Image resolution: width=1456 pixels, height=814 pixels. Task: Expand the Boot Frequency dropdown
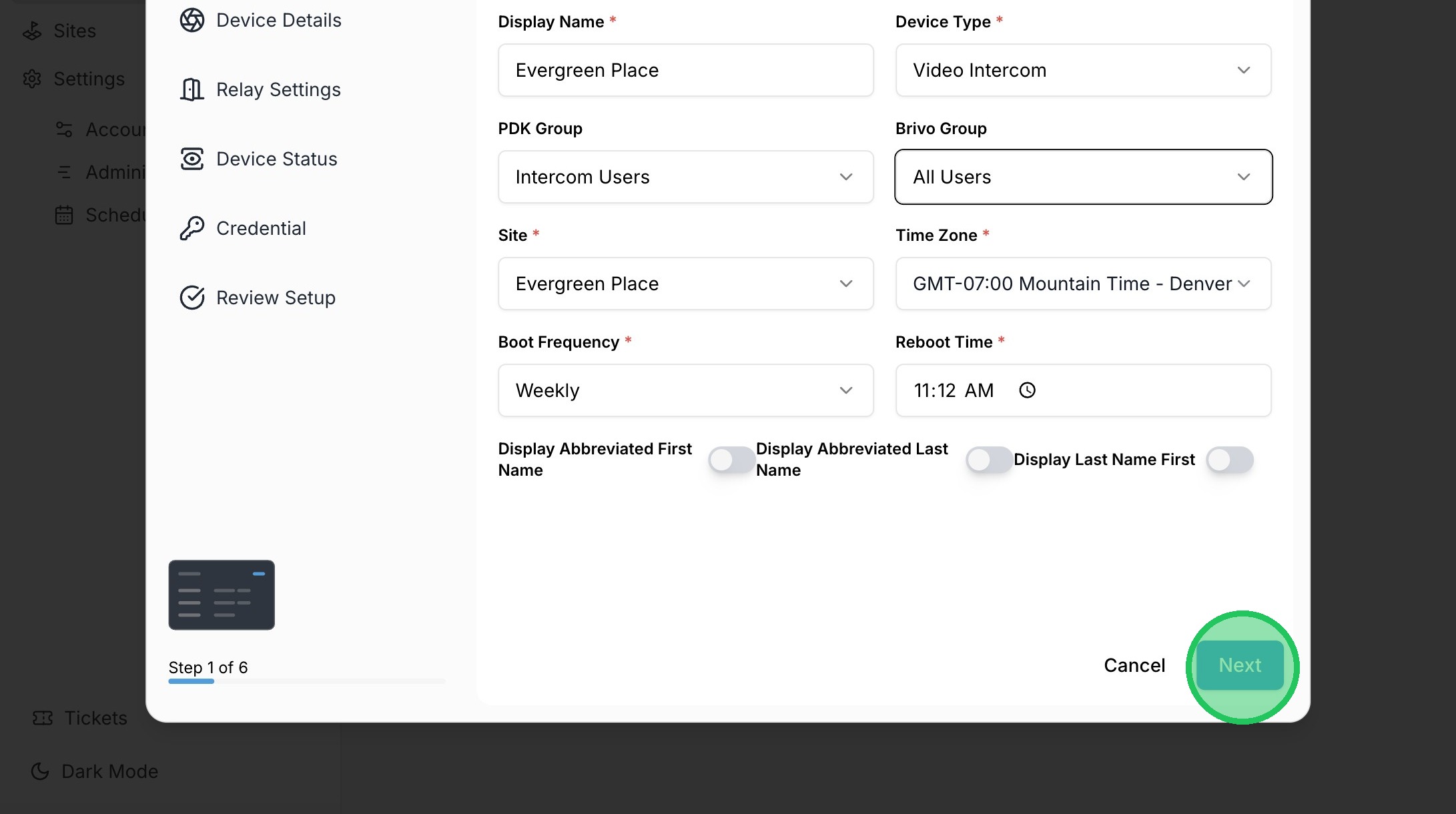point(685,390)
